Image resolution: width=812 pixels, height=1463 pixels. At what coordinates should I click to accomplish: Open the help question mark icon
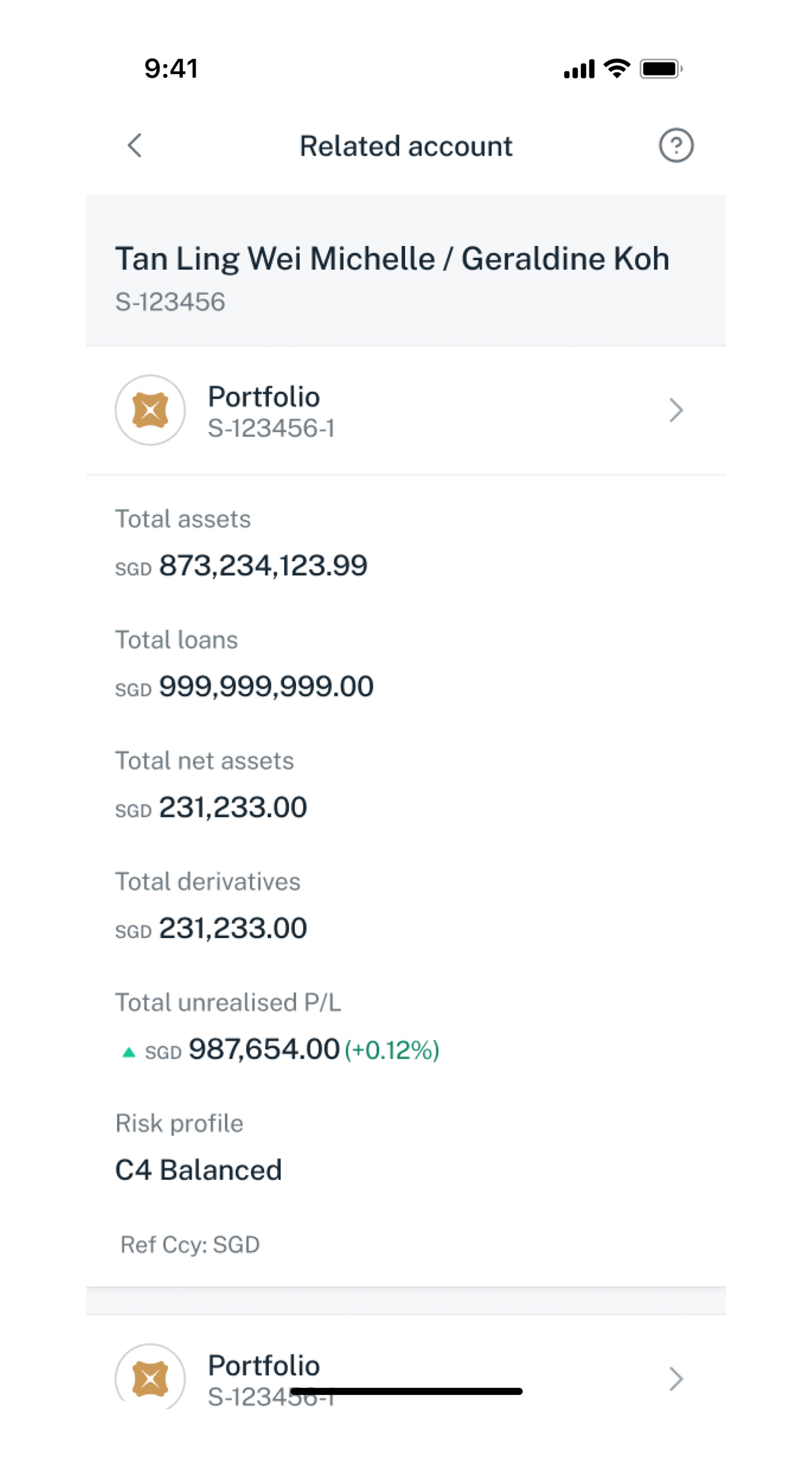tap(675, 145)
